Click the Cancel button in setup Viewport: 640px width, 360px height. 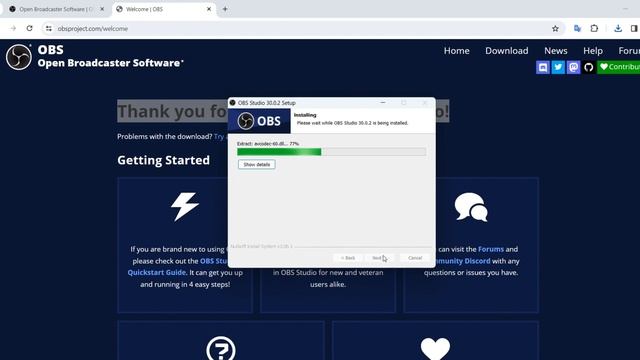coord(415,258)
